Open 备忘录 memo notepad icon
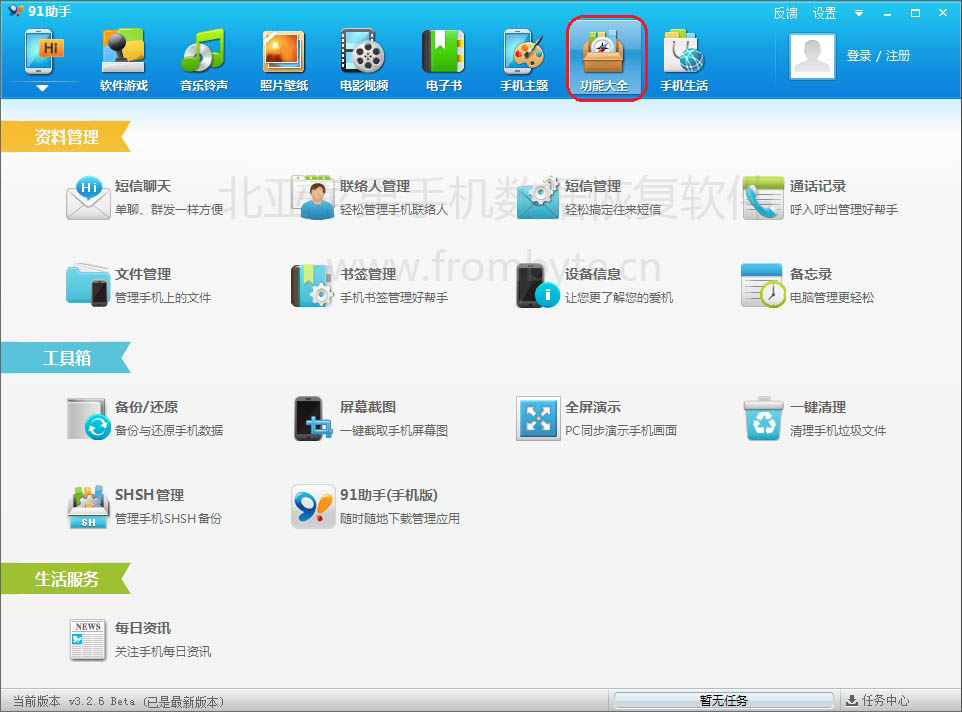The height and width of the screenshot is (712, 962). [763, 285]
